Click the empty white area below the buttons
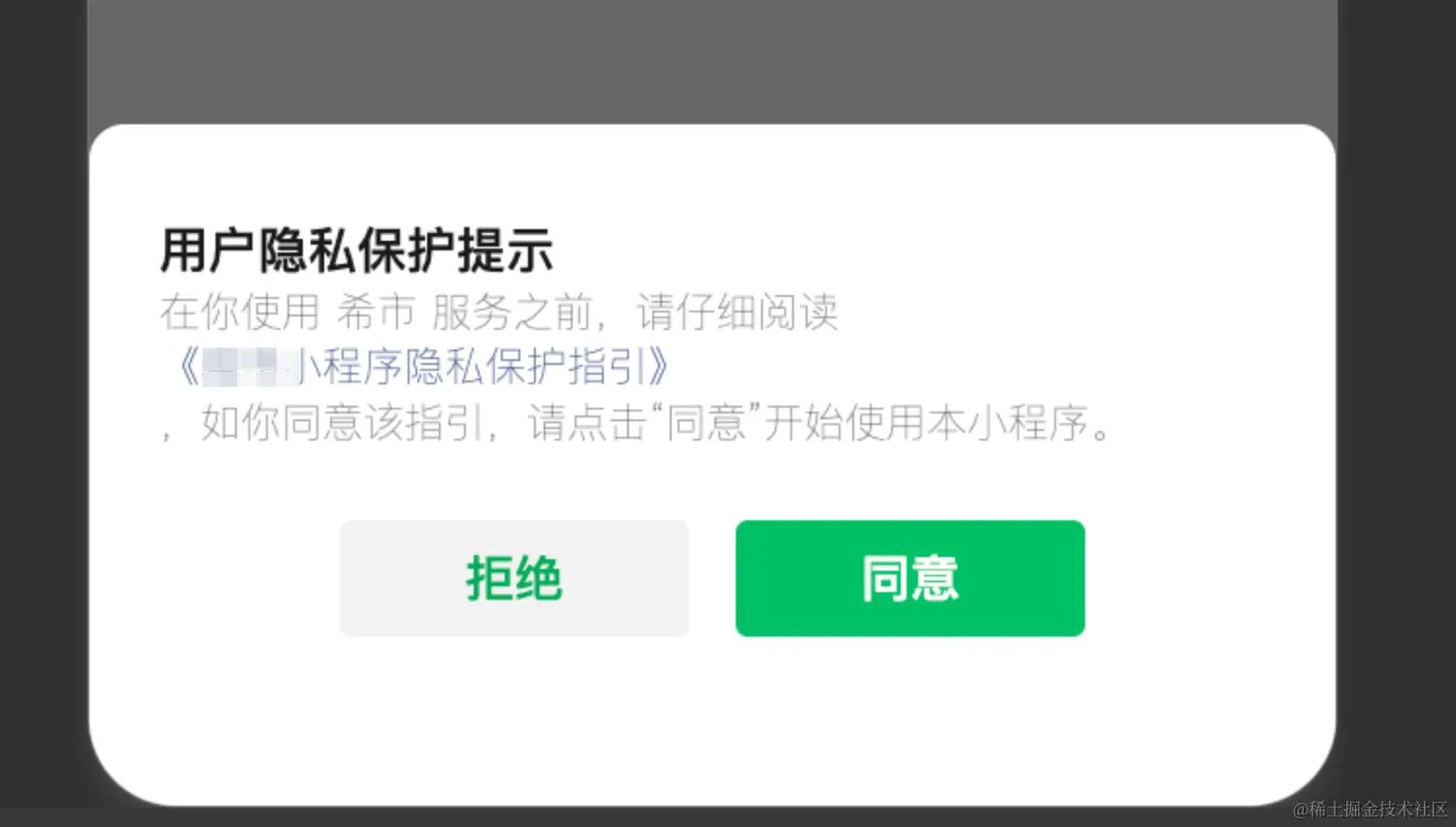This screenshot has height=827, width=1456. (x=712, y=718)
